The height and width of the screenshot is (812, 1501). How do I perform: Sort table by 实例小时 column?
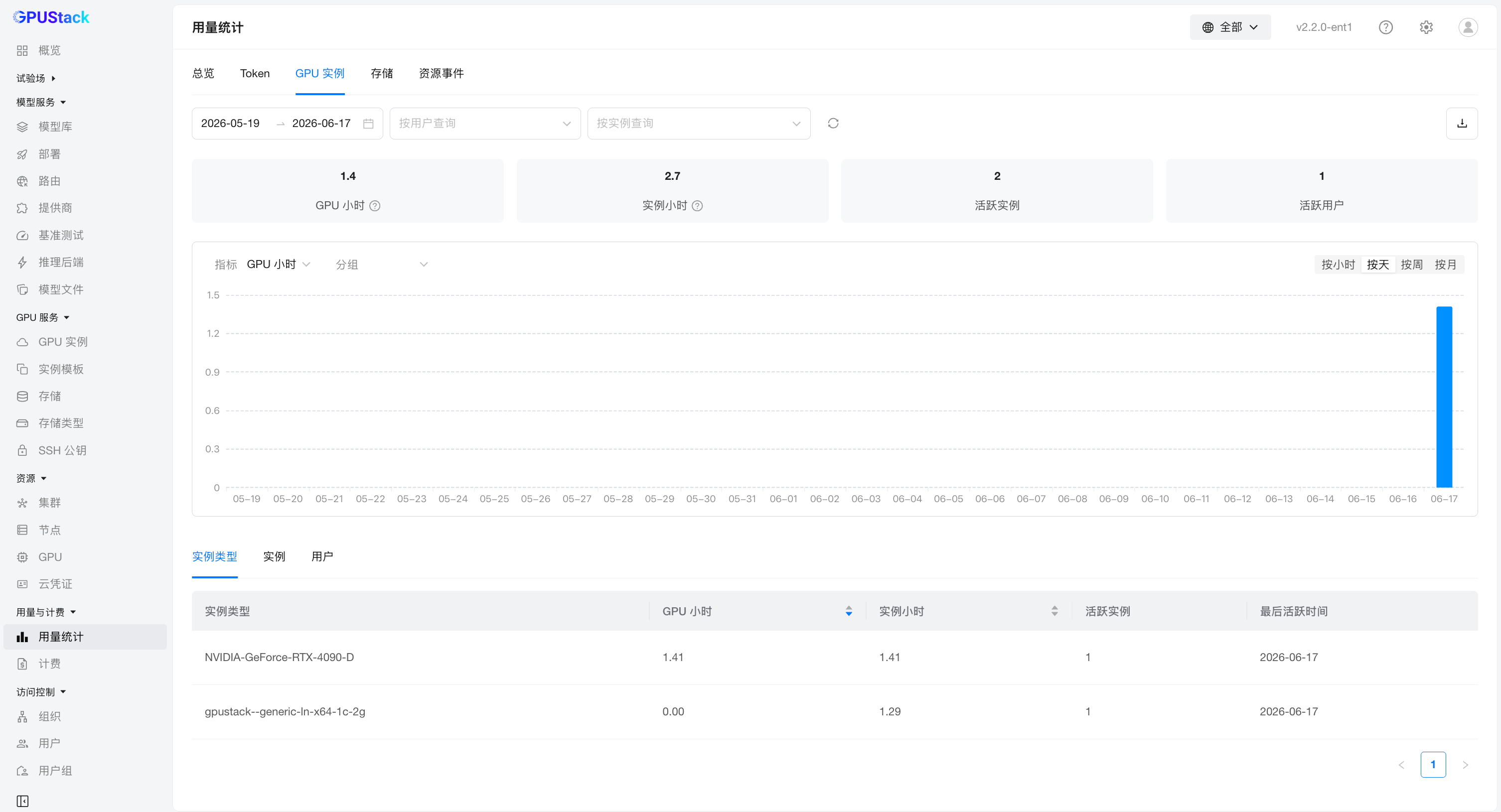point(1054,611)
